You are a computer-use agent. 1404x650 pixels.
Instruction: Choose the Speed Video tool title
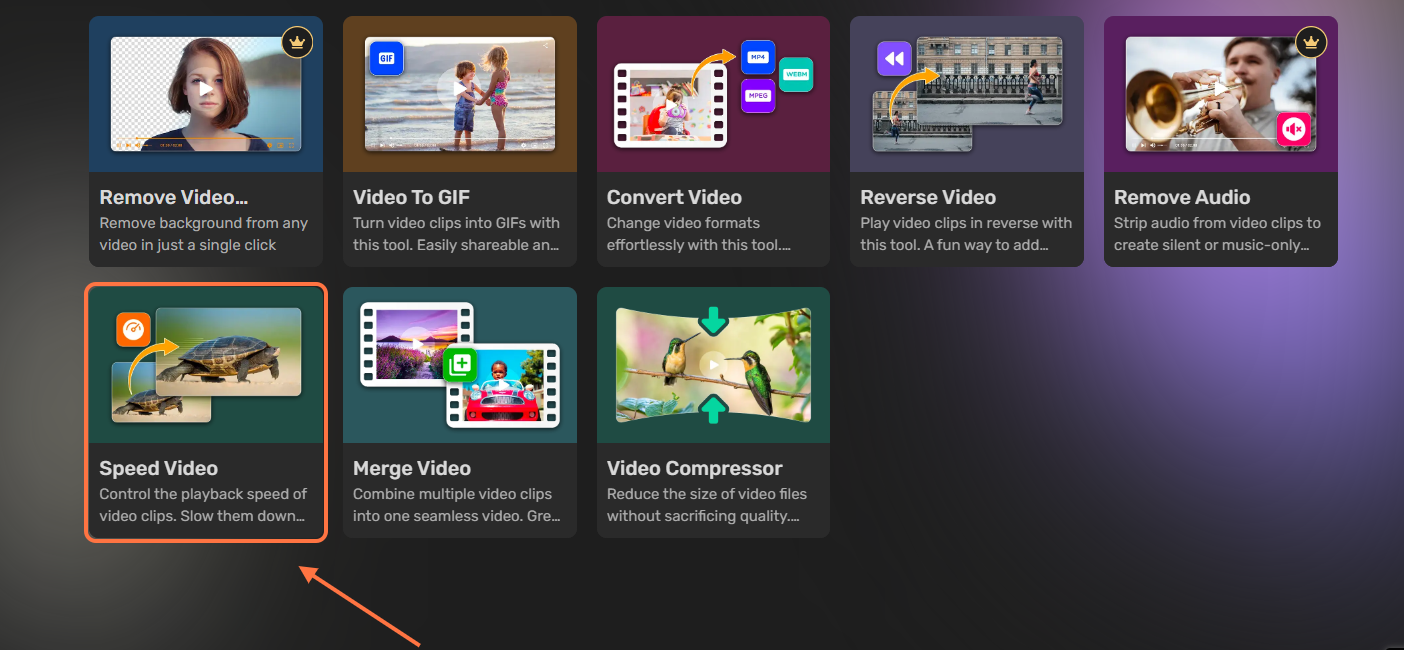coord(158,468)
